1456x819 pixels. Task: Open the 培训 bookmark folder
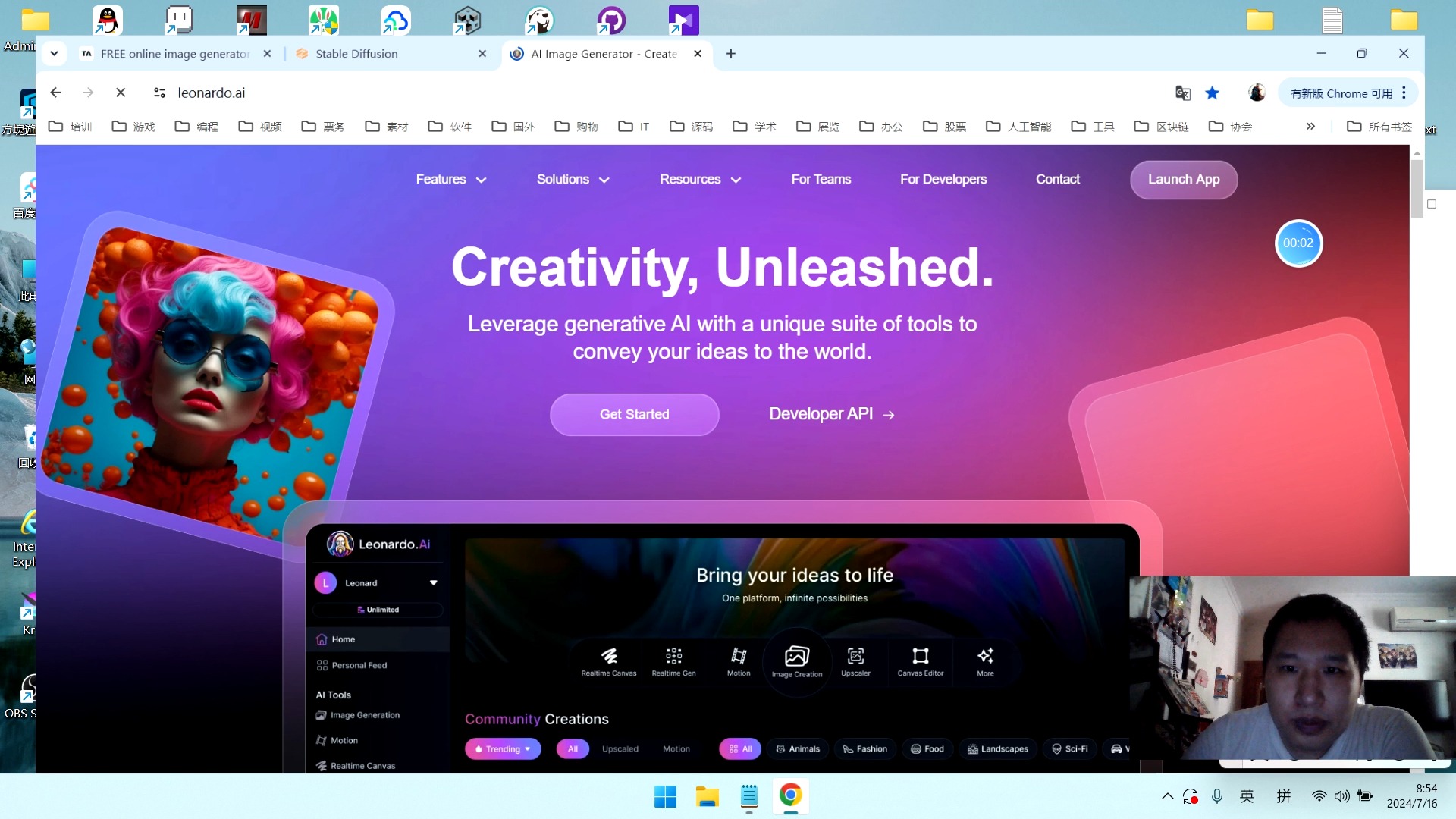(71, 127)
